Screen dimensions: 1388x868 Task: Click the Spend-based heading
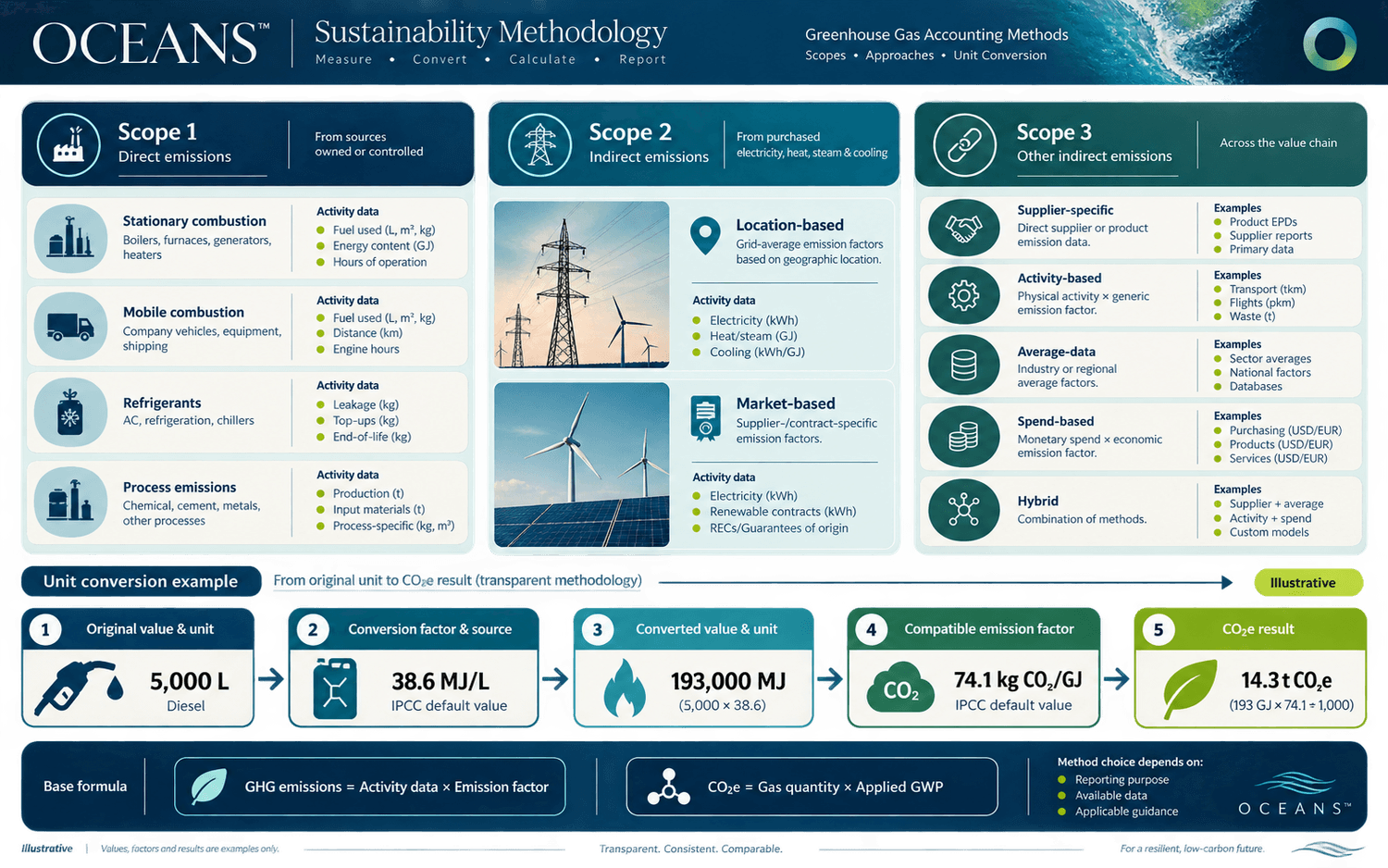click(1056, 421)
